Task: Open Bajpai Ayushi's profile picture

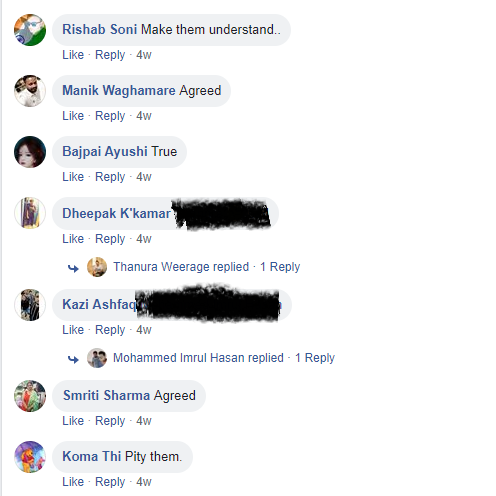Action: point(30,152)
